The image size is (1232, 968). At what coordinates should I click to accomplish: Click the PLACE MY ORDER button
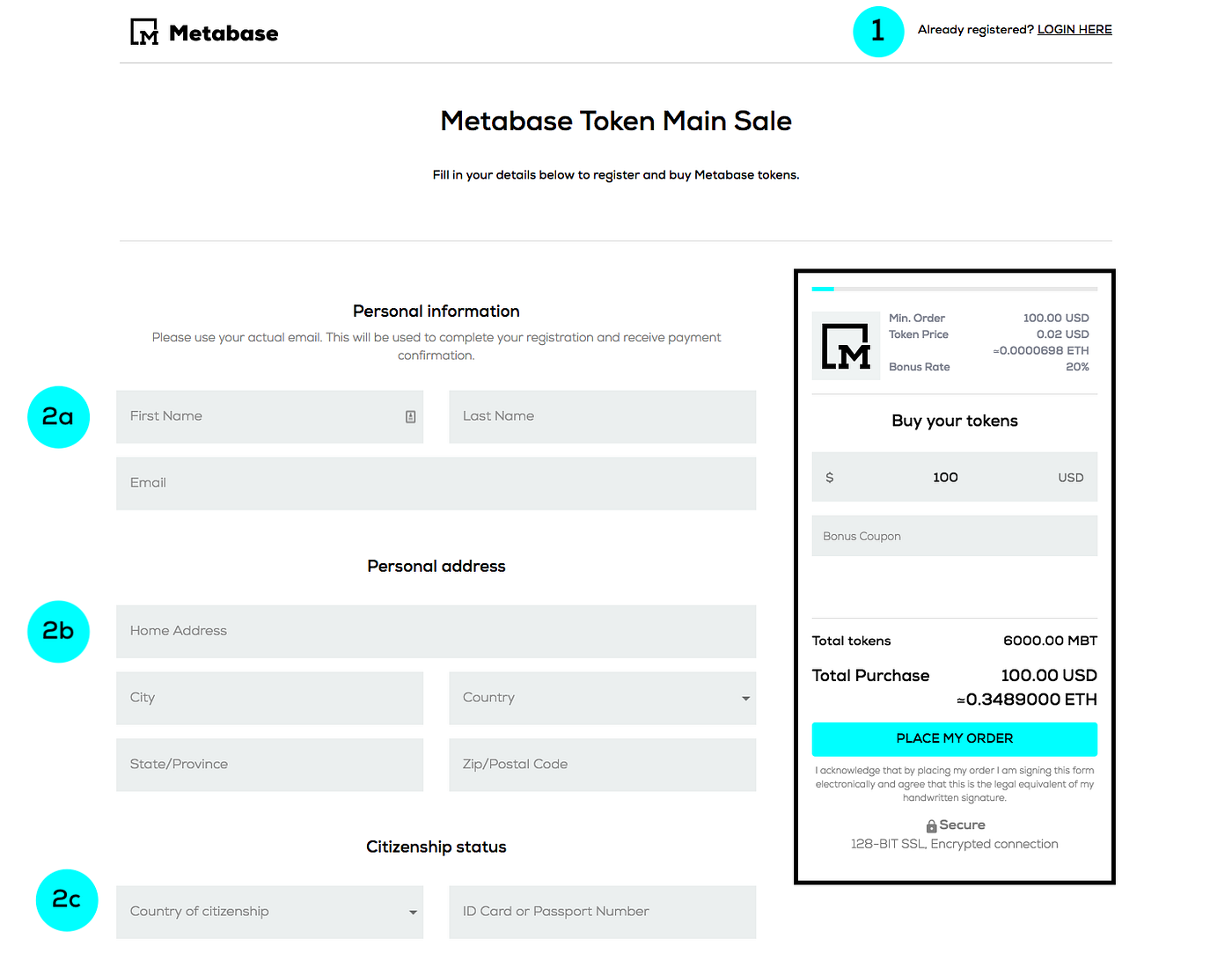pos(955,739)
